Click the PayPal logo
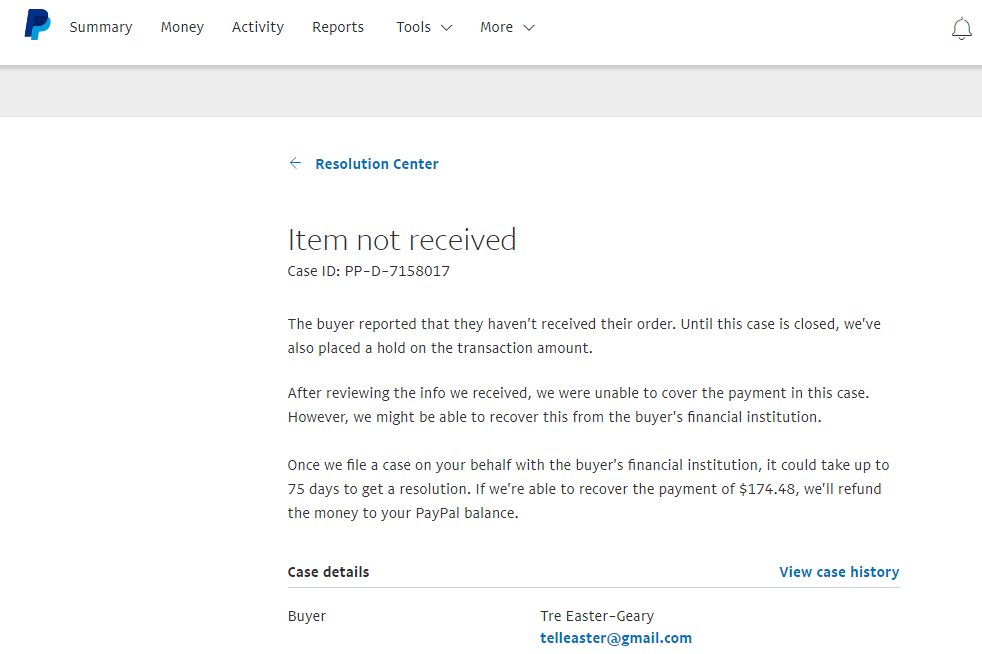 tap(37, 24)
